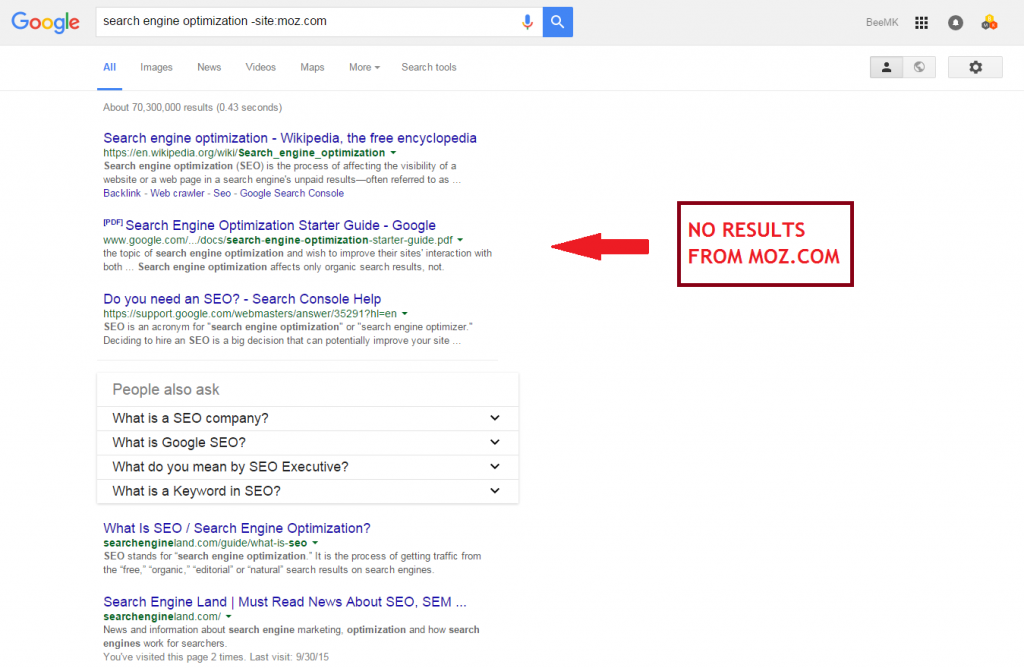Open the Backlink sitelink

point(122,193)
